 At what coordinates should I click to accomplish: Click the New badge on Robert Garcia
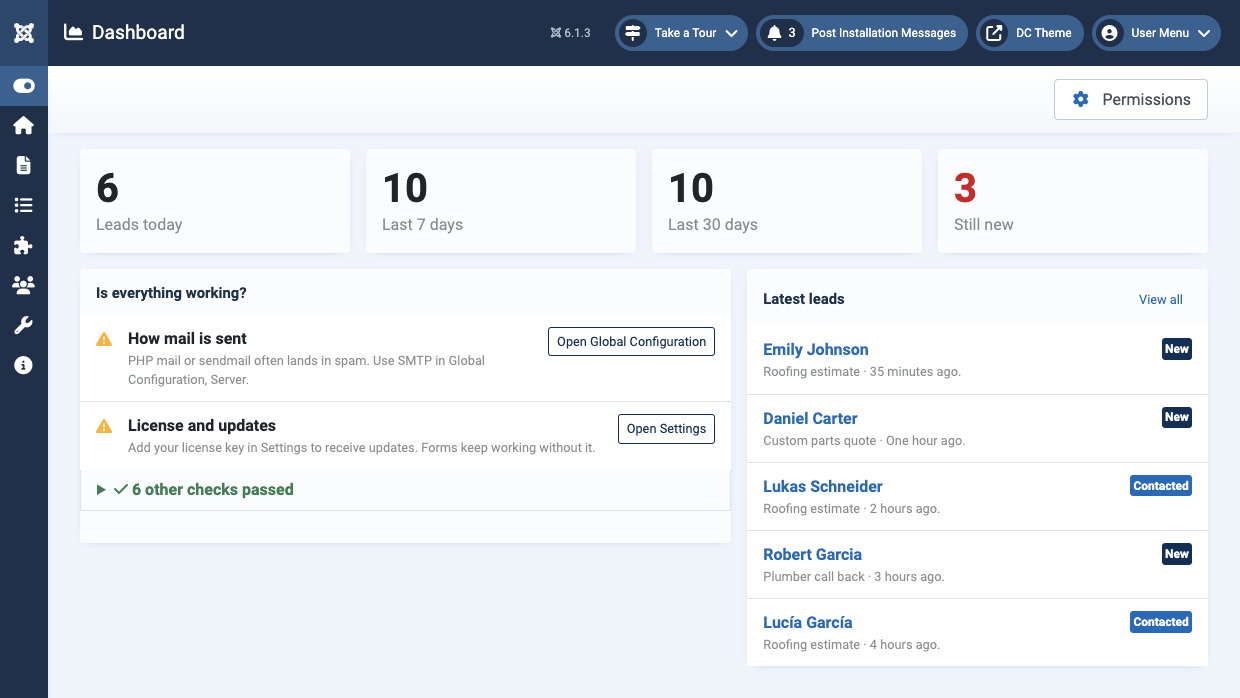pos(1177,554)
